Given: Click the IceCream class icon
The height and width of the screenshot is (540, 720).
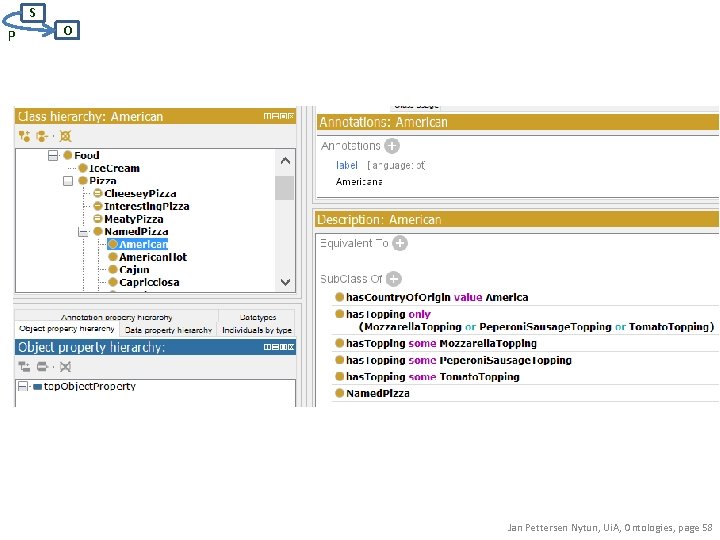Looking at the screenshot, I should [83, 168].
